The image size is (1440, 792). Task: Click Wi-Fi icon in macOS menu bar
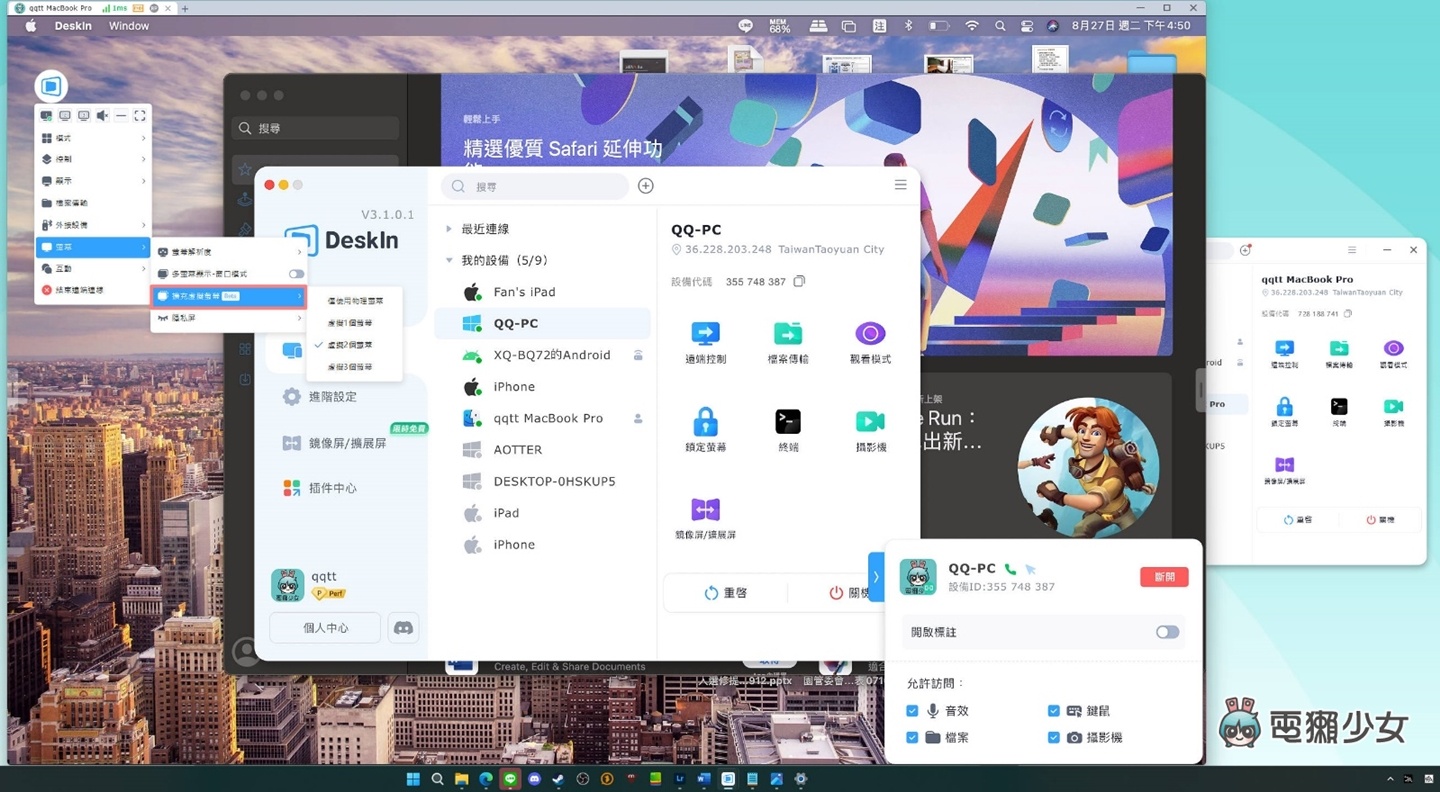click(x=971, y=26)
